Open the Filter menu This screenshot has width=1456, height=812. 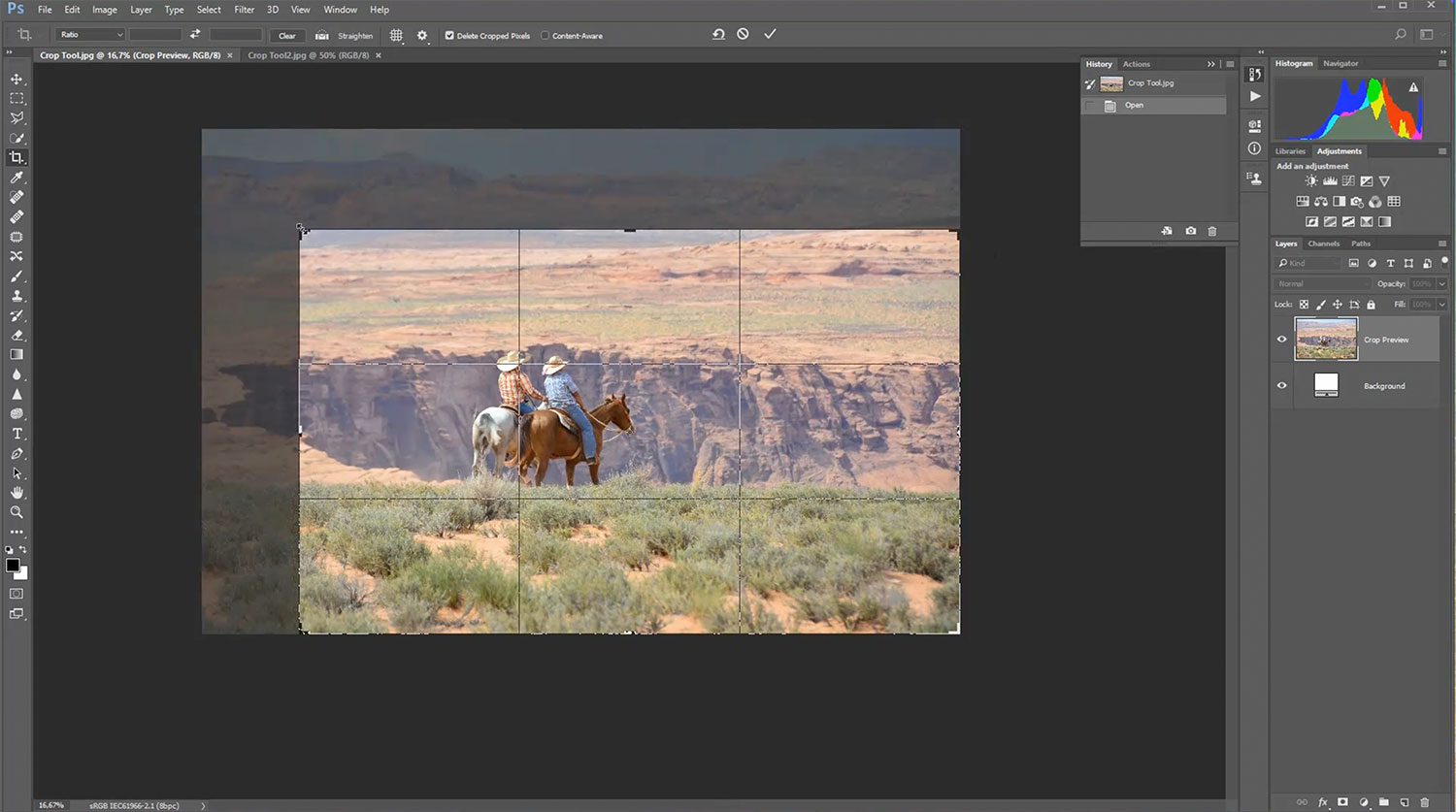click(244, 10)
